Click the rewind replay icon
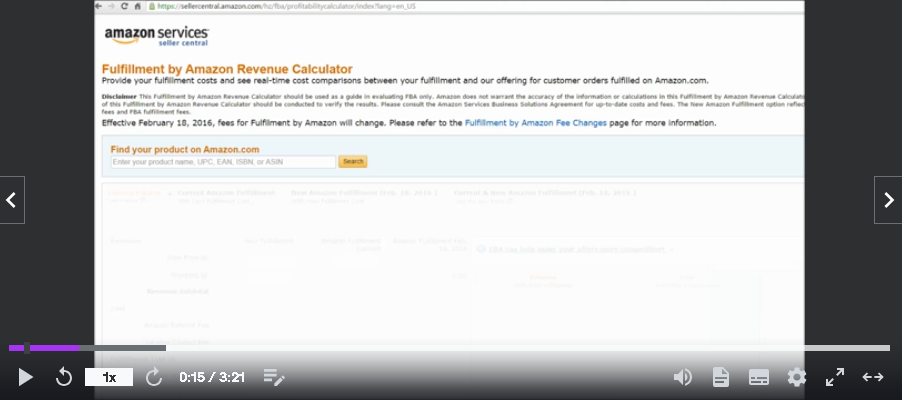 pos(64,377)
